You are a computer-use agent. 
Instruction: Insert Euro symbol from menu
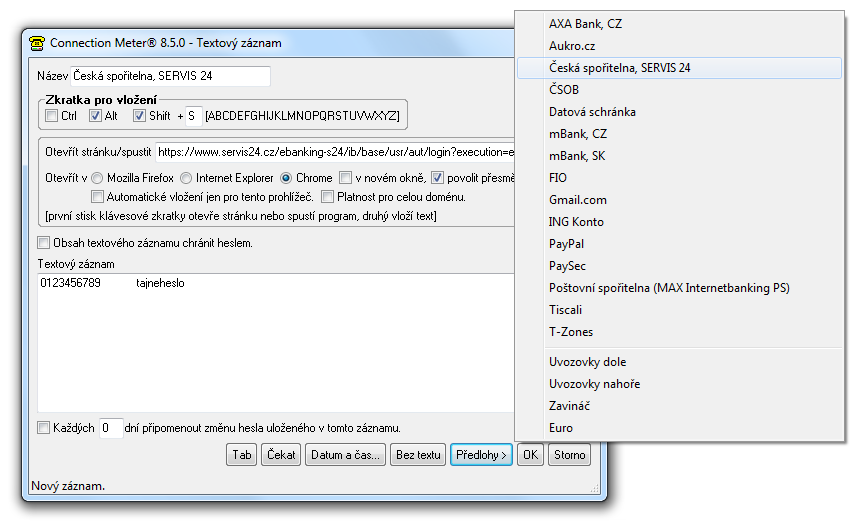(x=679, y=428)
